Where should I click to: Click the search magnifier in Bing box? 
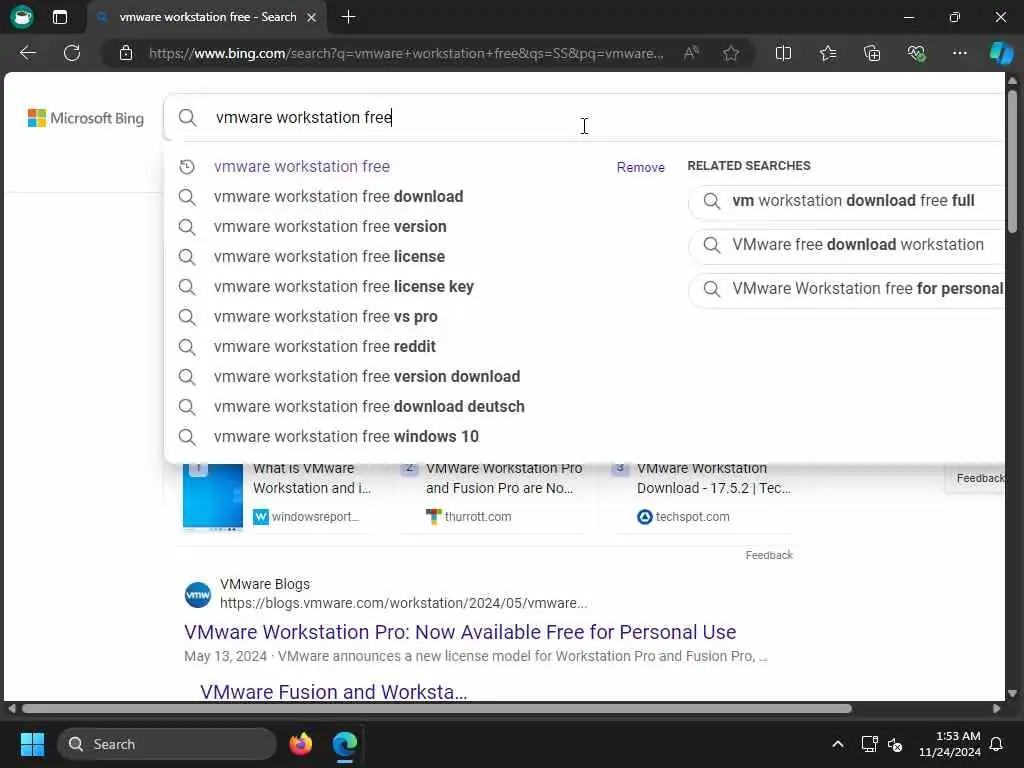coord(187,118)
